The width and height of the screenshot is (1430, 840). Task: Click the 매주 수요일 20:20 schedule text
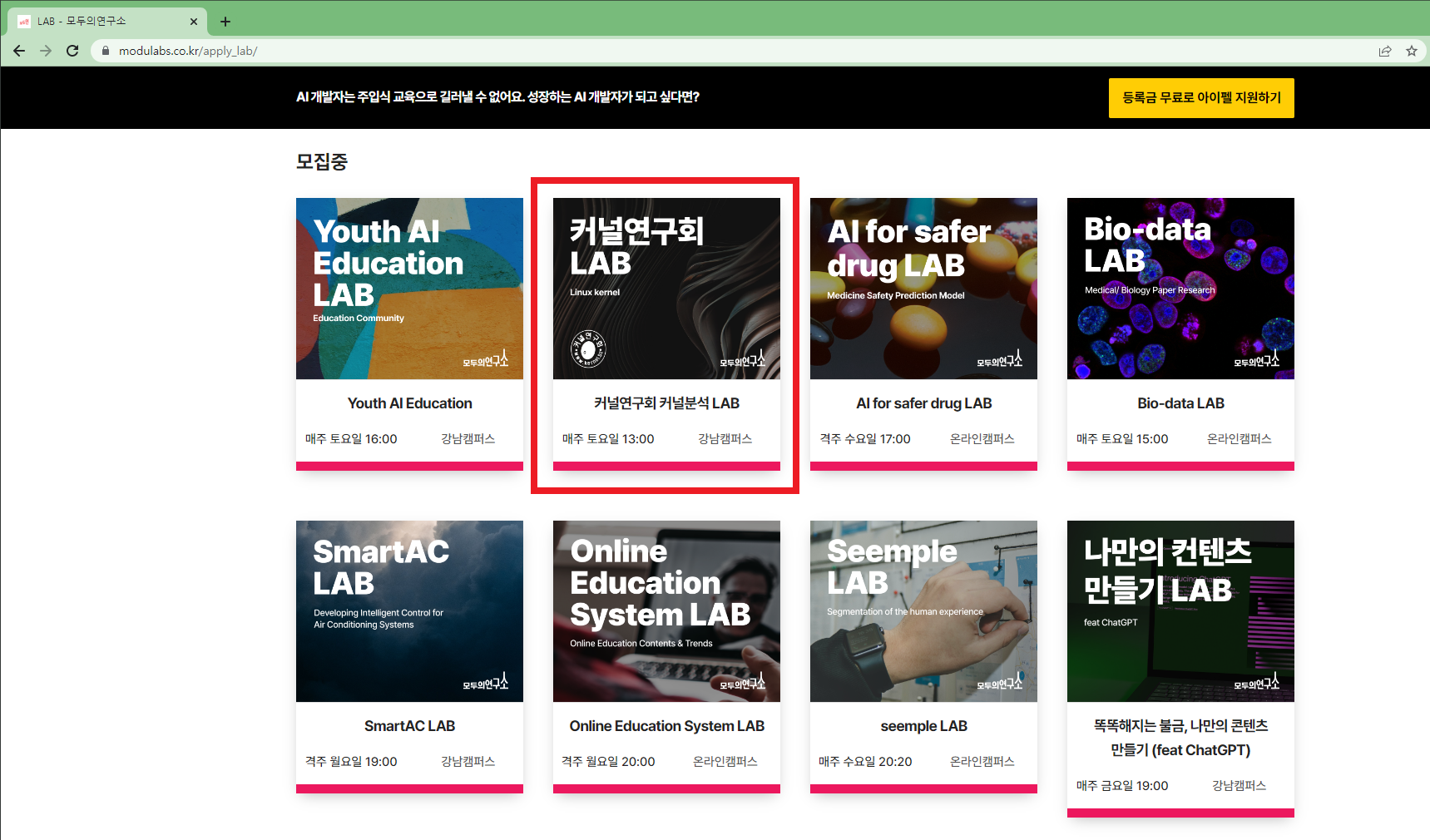(x=865, y=762)
